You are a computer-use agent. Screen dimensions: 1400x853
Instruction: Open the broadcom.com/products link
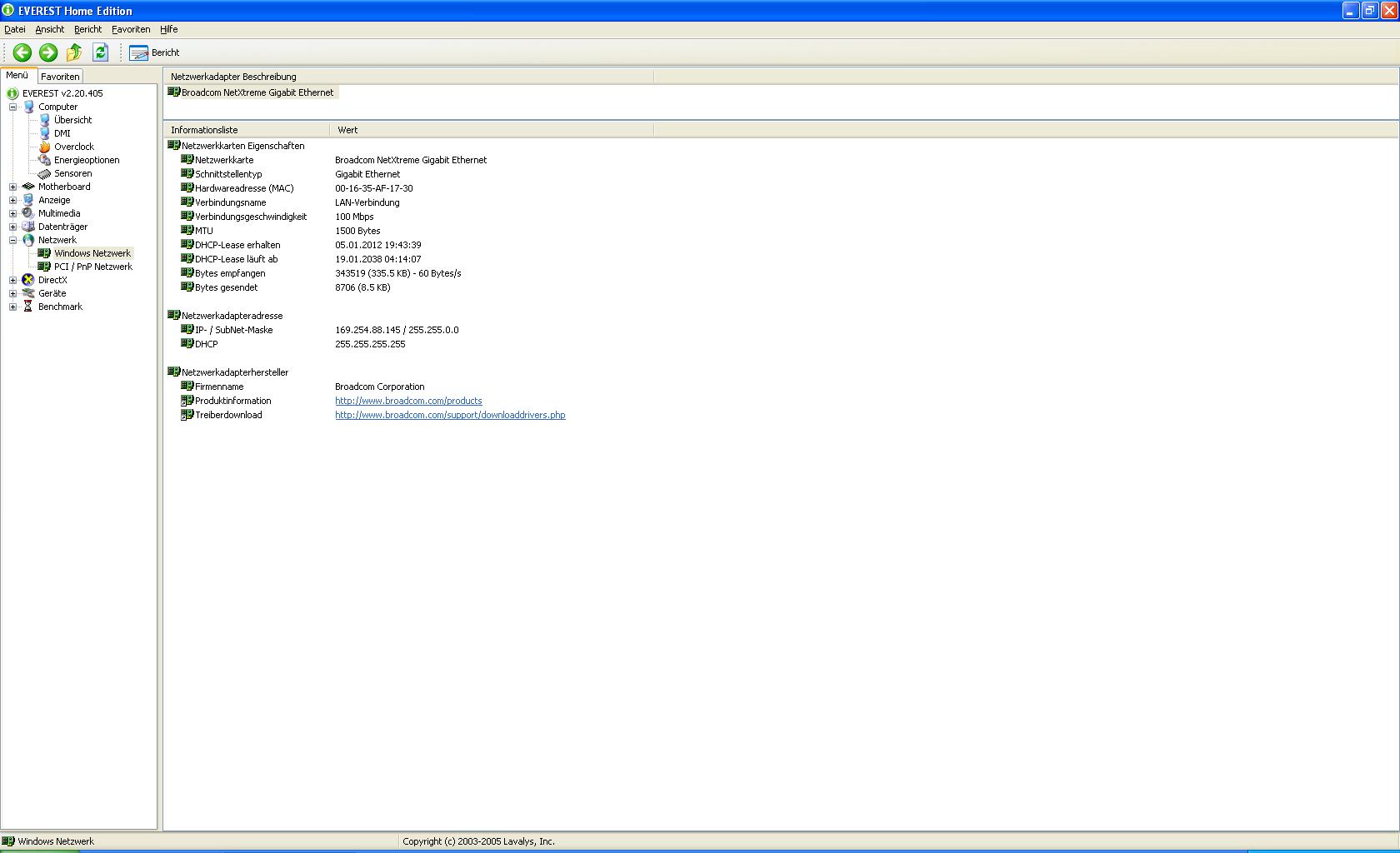pos(408,401)
